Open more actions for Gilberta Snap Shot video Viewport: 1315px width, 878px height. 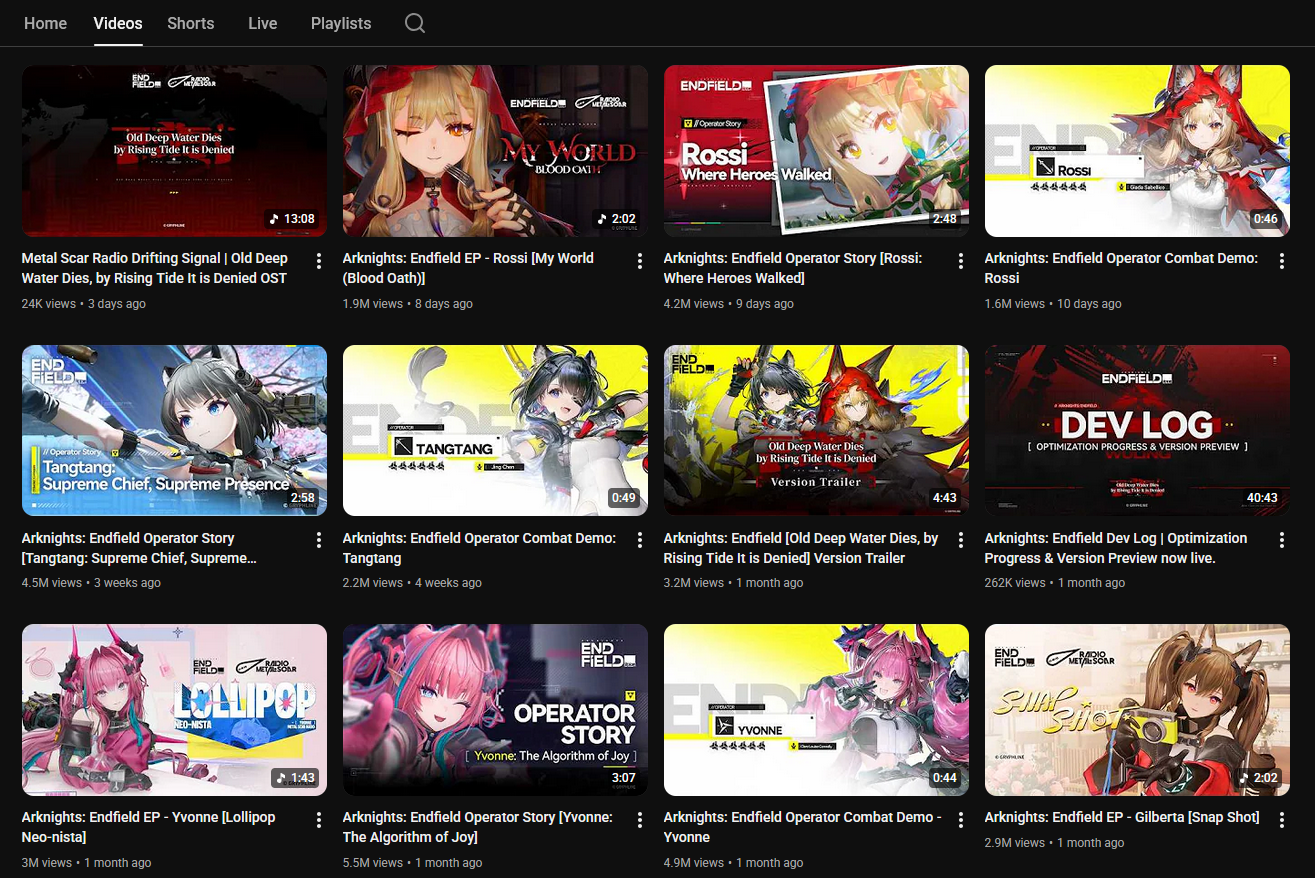(1282, 820)
